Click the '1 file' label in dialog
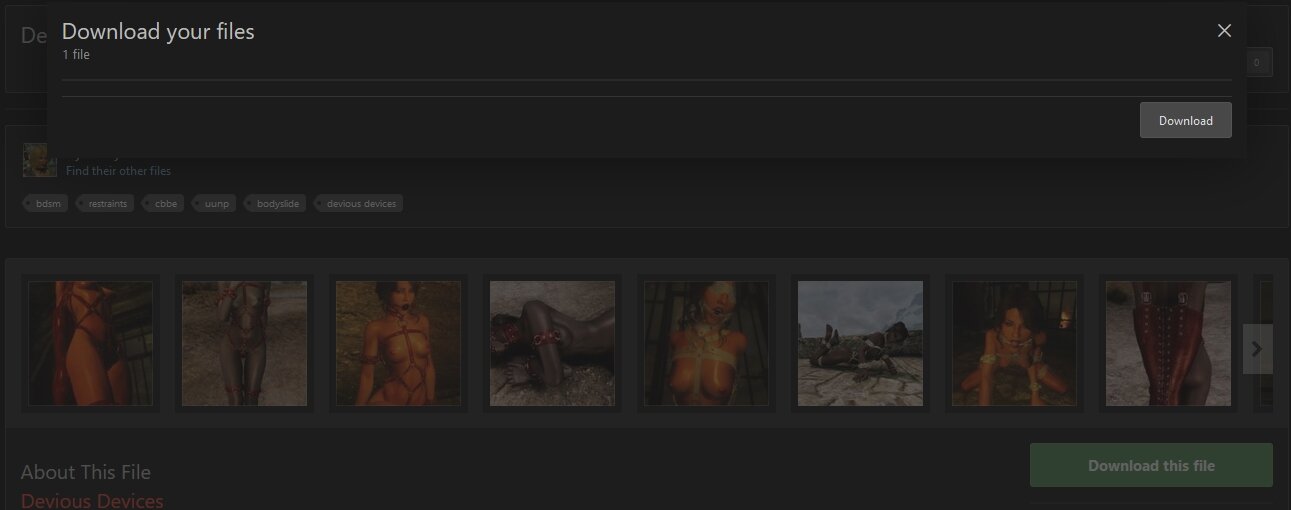Screen dimensions: 1291x510 click(x=76, y=55)
